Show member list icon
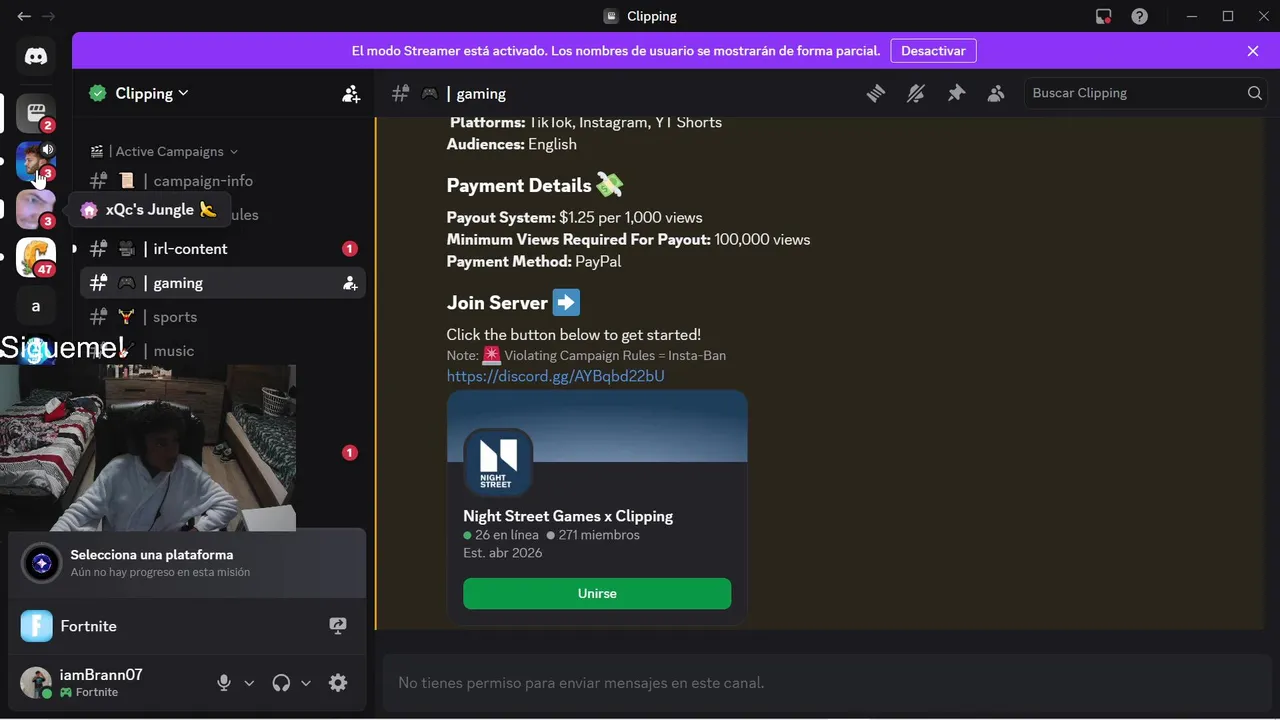Viewport: 1280px width, 720px height. (996, 93)
